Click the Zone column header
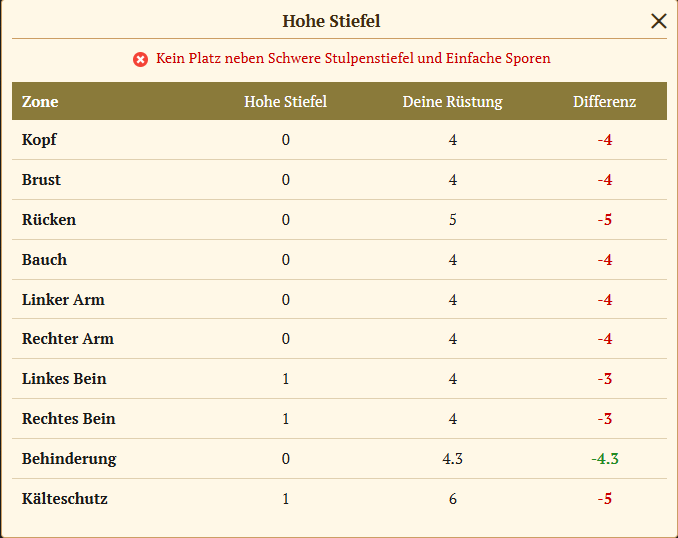This screenshot has height=538, width=678. pyautogui.click(x=40, y=102)
